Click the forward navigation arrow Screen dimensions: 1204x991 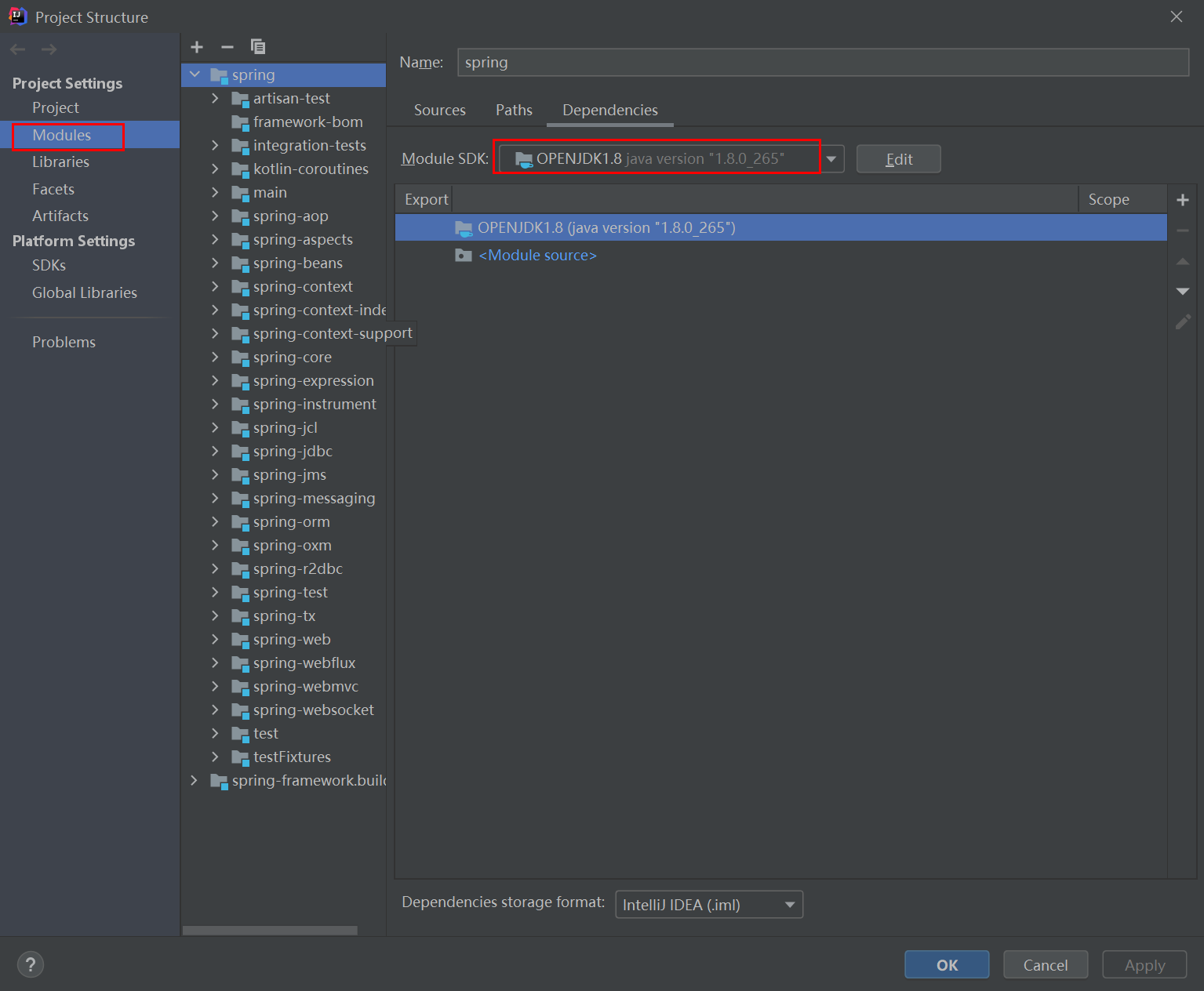(49, 49)
